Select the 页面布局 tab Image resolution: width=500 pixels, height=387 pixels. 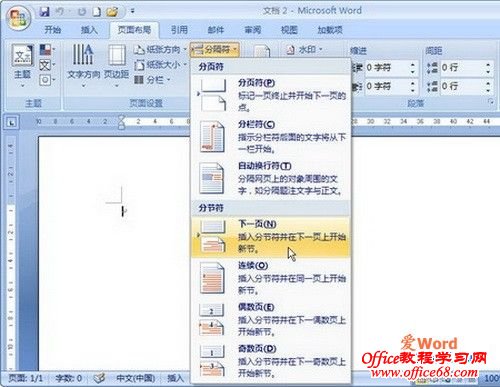(x=134, y=30)
